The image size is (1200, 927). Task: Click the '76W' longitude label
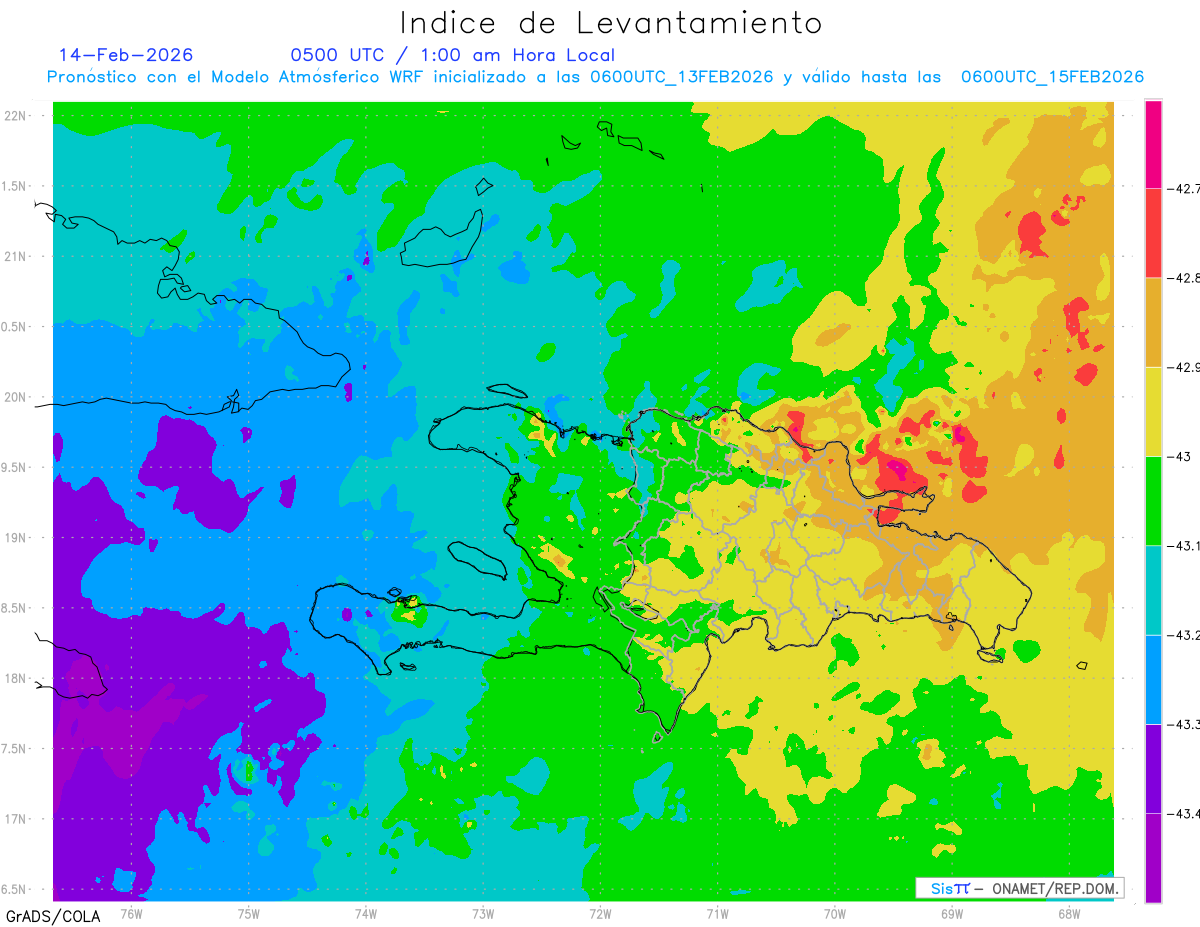pos(132,914)
